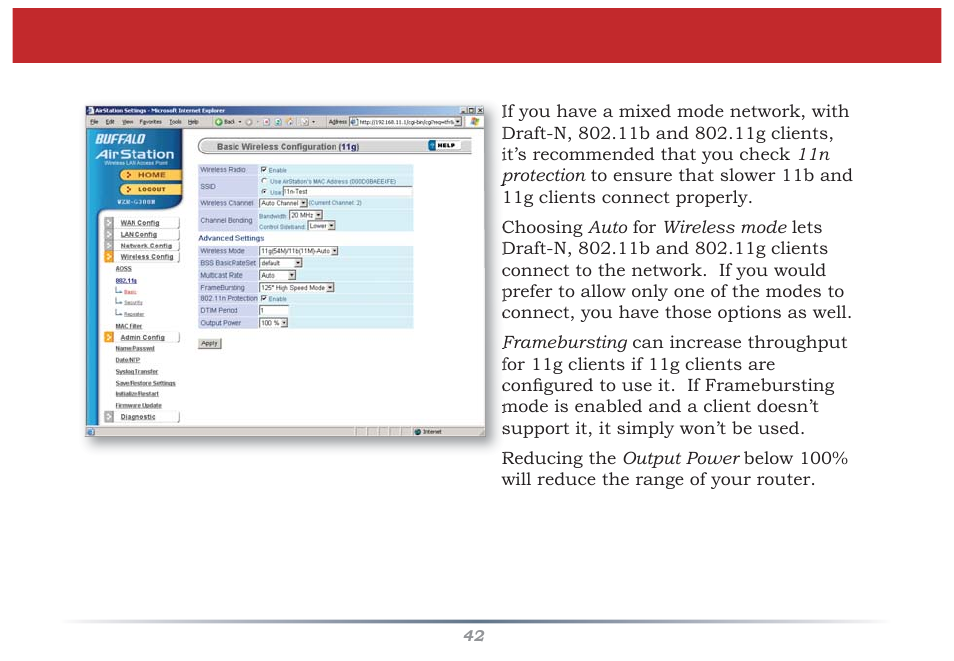Click the blue HELP question icon

[x=432, y=145]
